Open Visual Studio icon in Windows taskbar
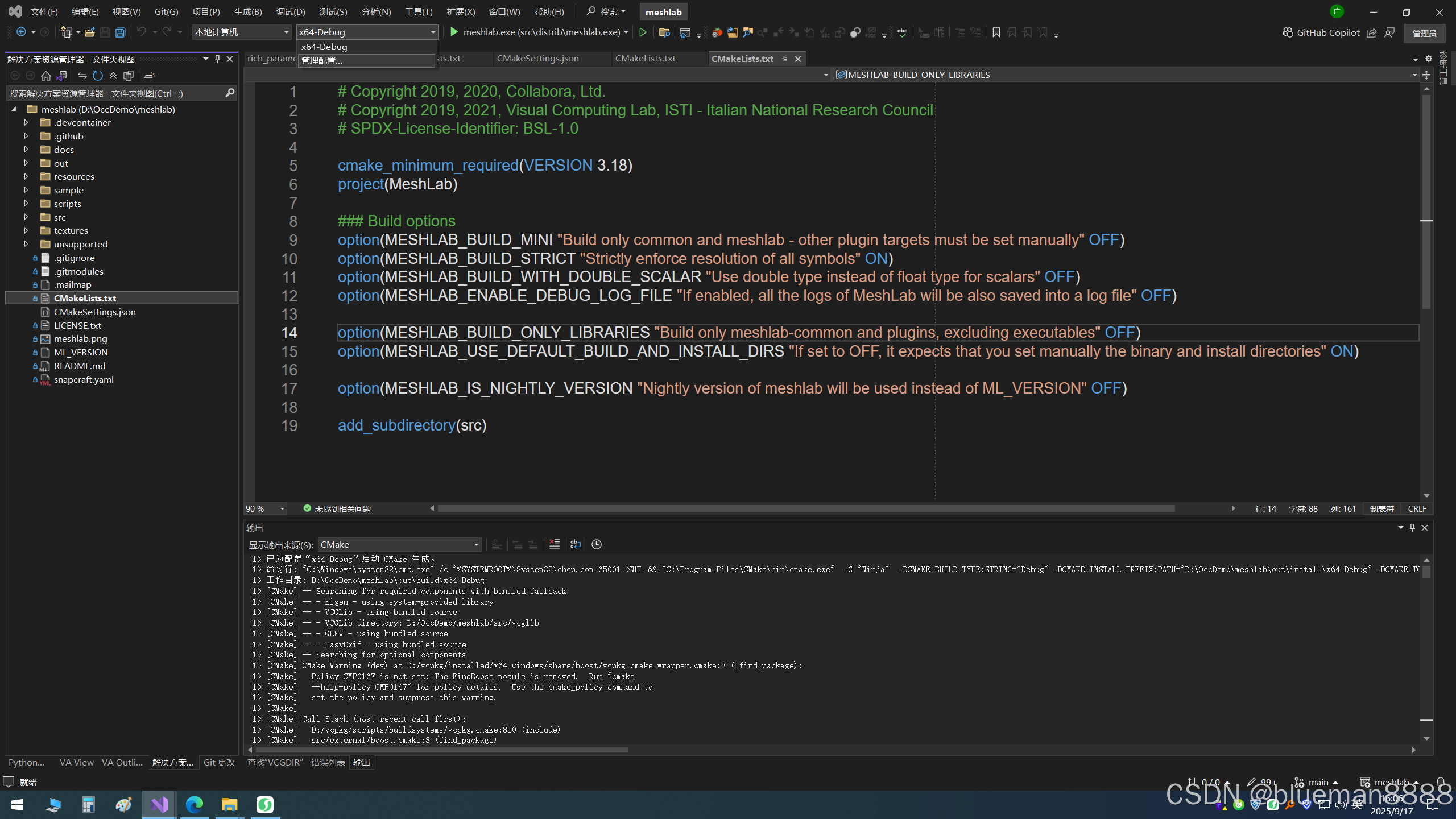 pos(159,804)
